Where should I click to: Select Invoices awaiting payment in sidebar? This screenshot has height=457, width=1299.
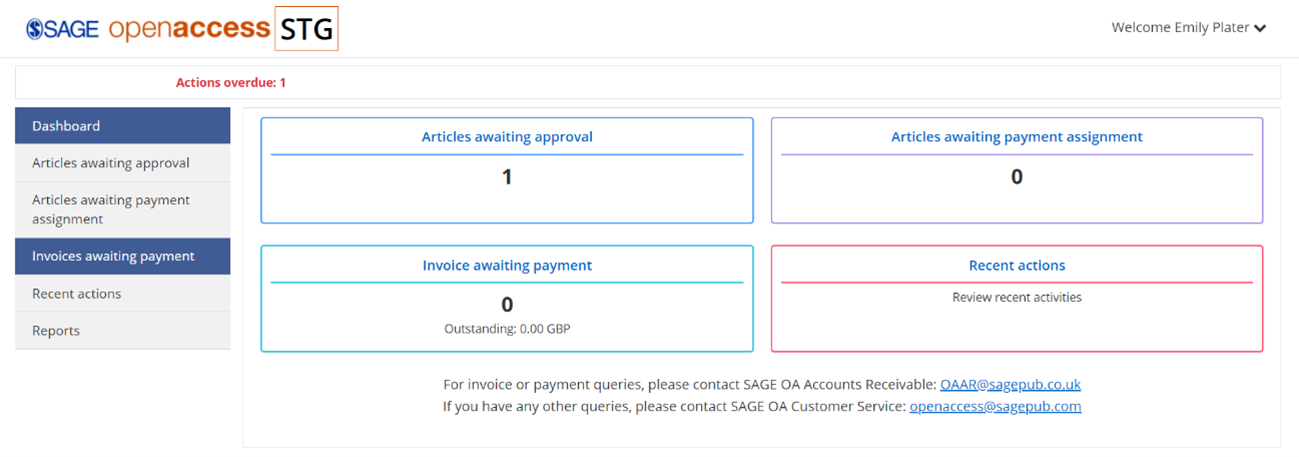coord(123,256)
